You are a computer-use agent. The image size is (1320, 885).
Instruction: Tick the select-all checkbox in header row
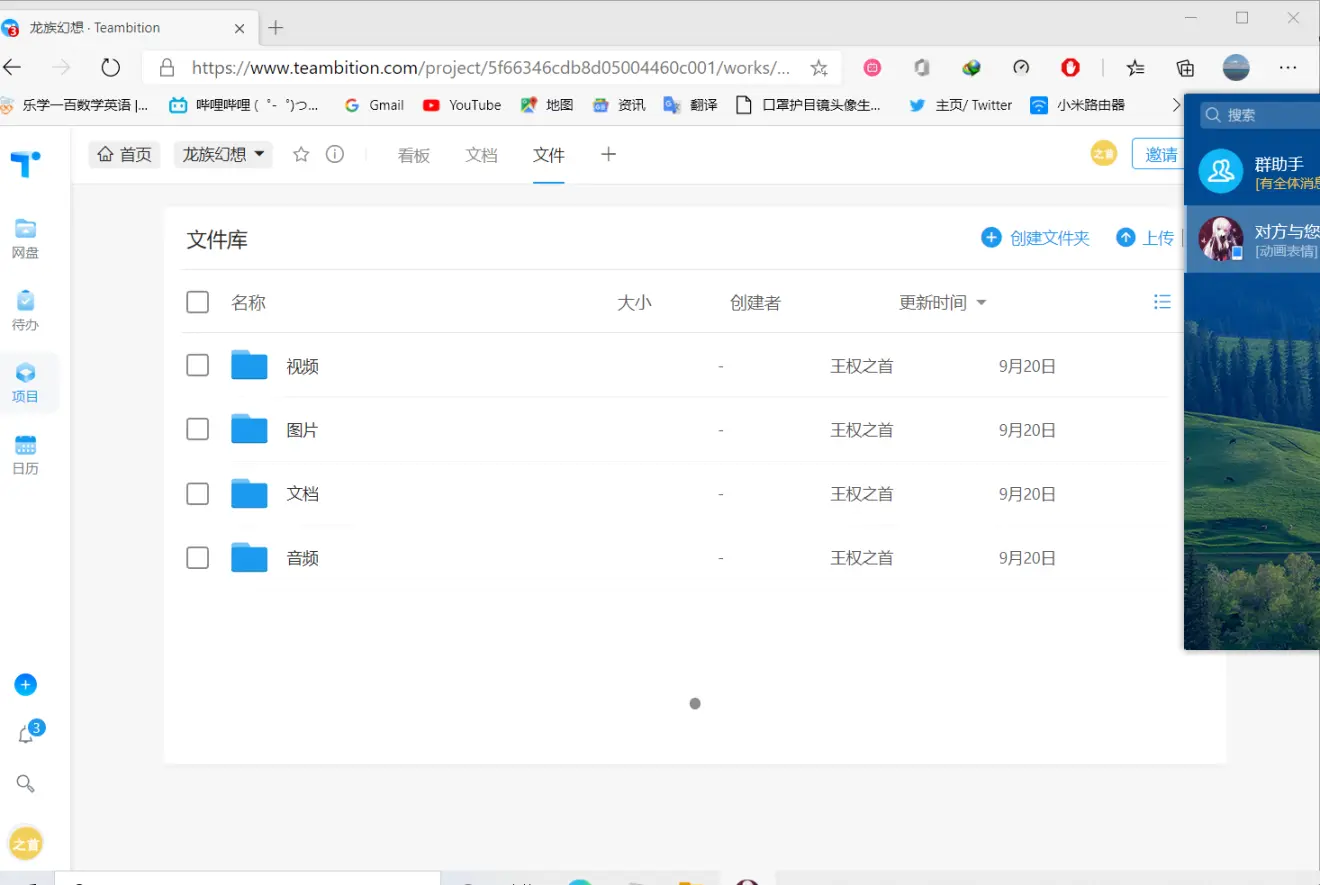pyautogui.click(x=198, y=302)
